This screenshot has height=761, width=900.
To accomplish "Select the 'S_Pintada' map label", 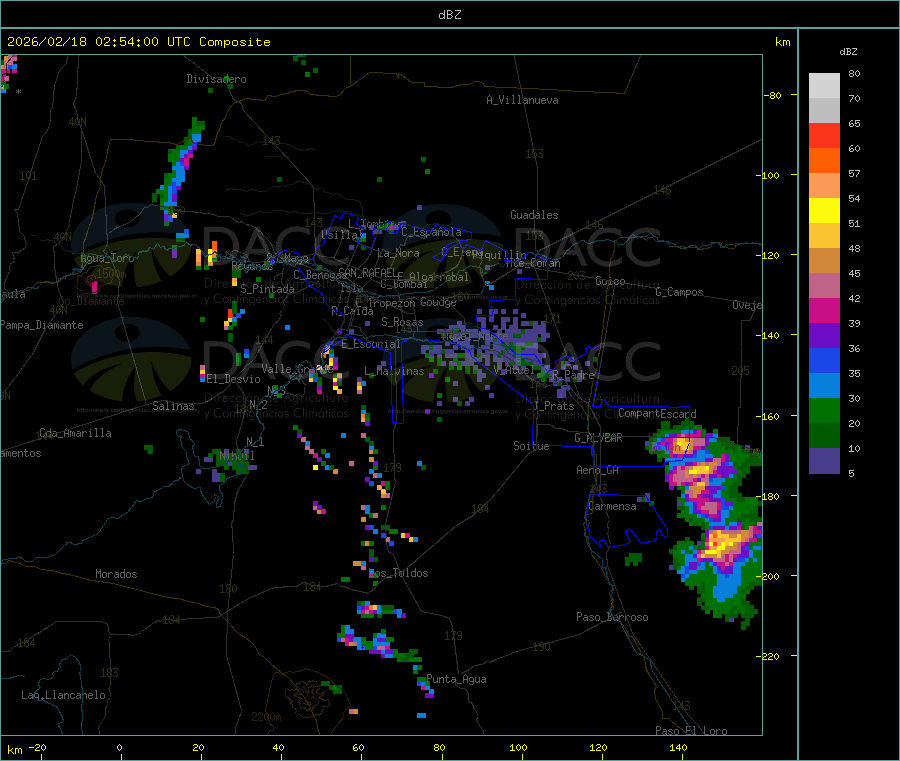I will coord(267,289).
